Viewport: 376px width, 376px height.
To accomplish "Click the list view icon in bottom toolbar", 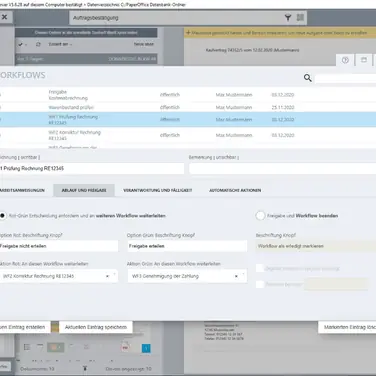I will pos(27,347).
